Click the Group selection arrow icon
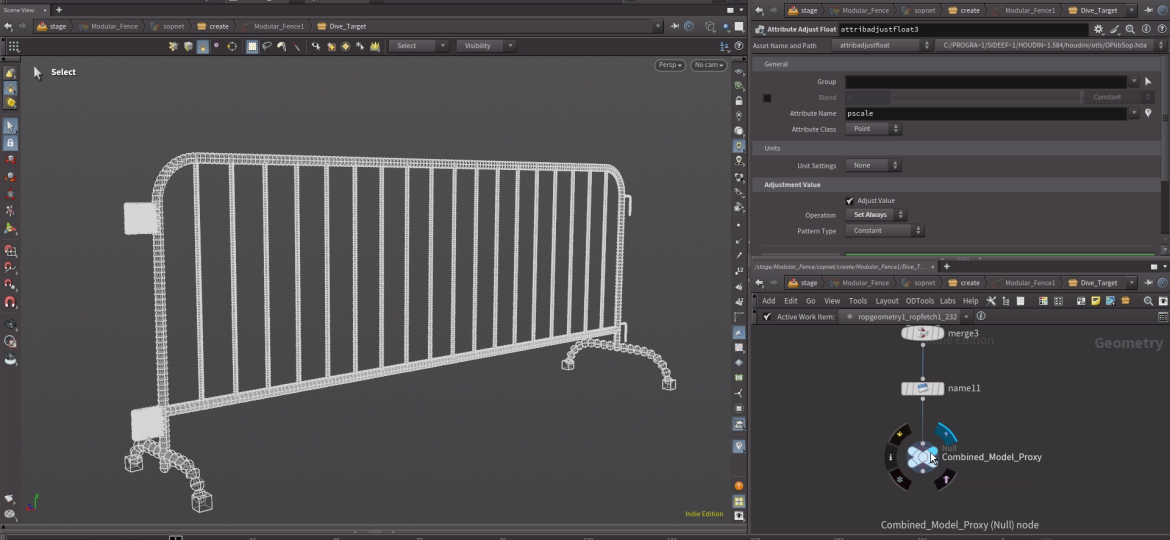This screenshot has width=1170, height=540. pyautogui.click(x=1148, y=82)
